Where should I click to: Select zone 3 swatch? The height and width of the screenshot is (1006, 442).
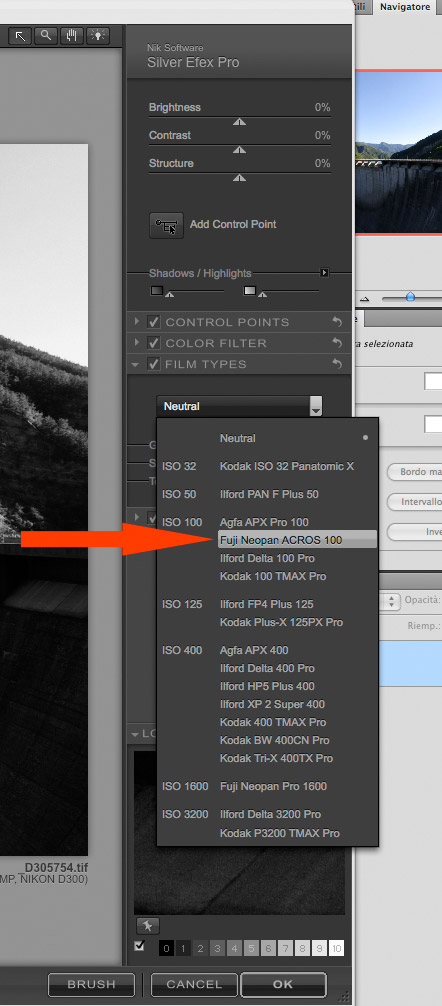(x=217, y=948)
